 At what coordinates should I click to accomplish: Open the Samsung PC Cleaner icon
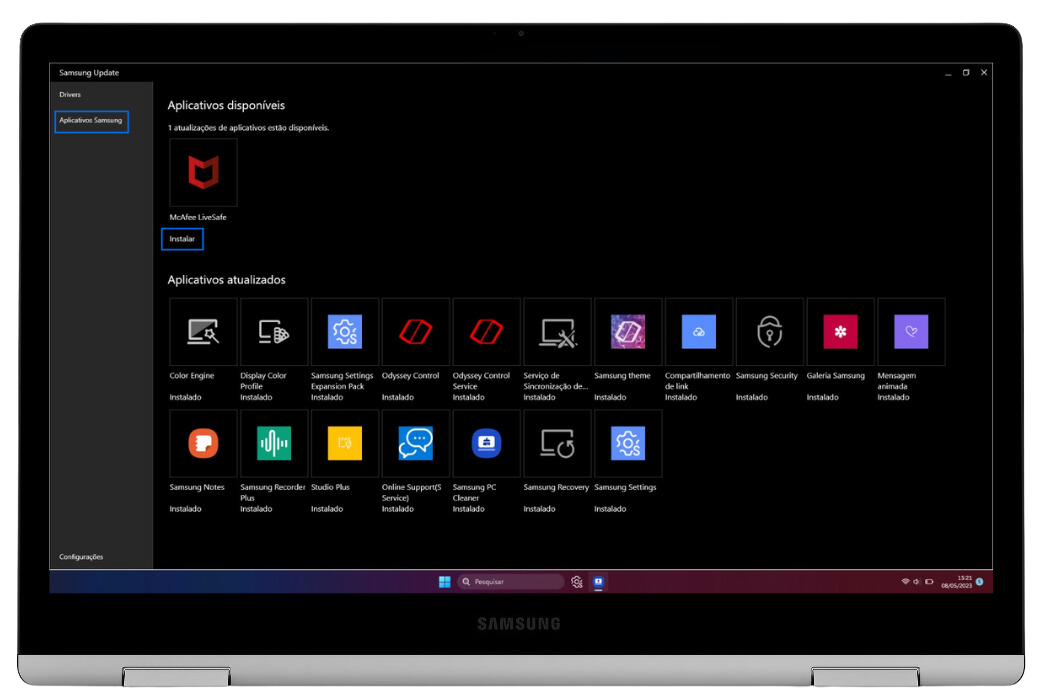(486, 443)
